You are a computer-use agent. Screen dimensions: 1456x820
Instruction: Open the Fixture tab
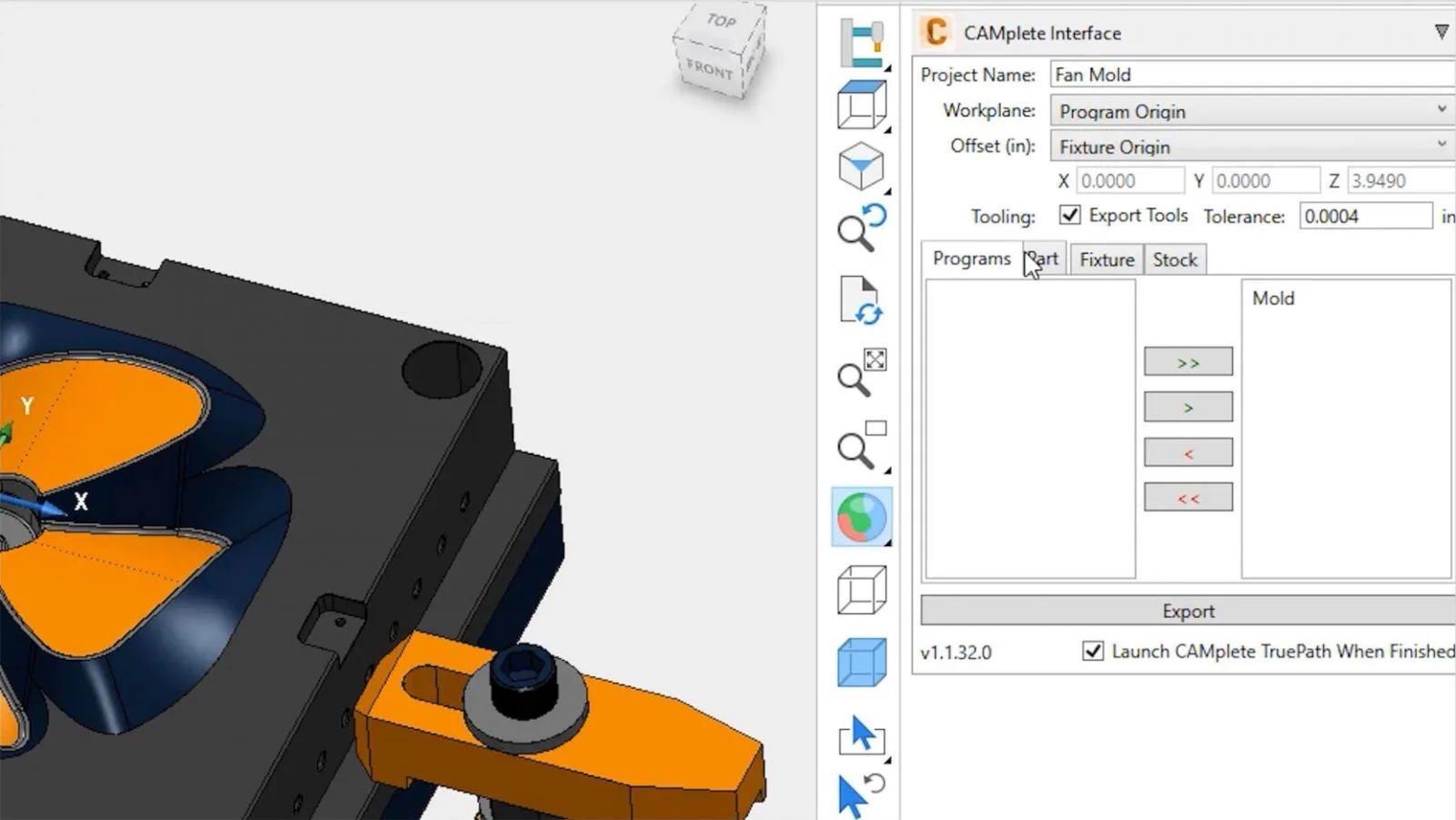[1107, 259]
